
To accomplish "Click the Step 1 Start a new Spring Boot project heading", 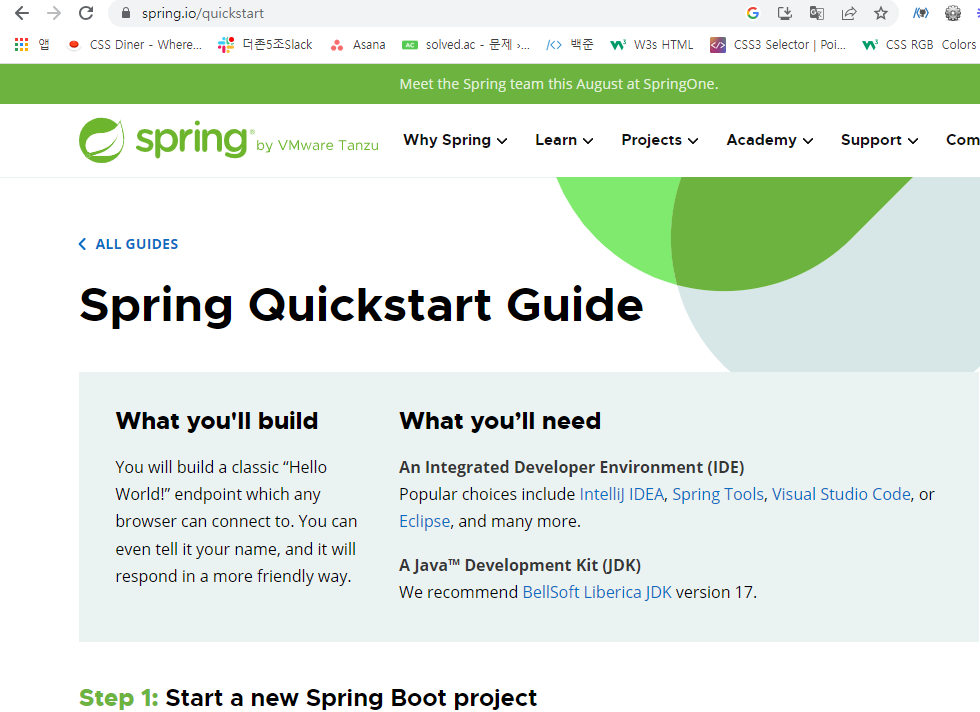I will click(308, 698).
